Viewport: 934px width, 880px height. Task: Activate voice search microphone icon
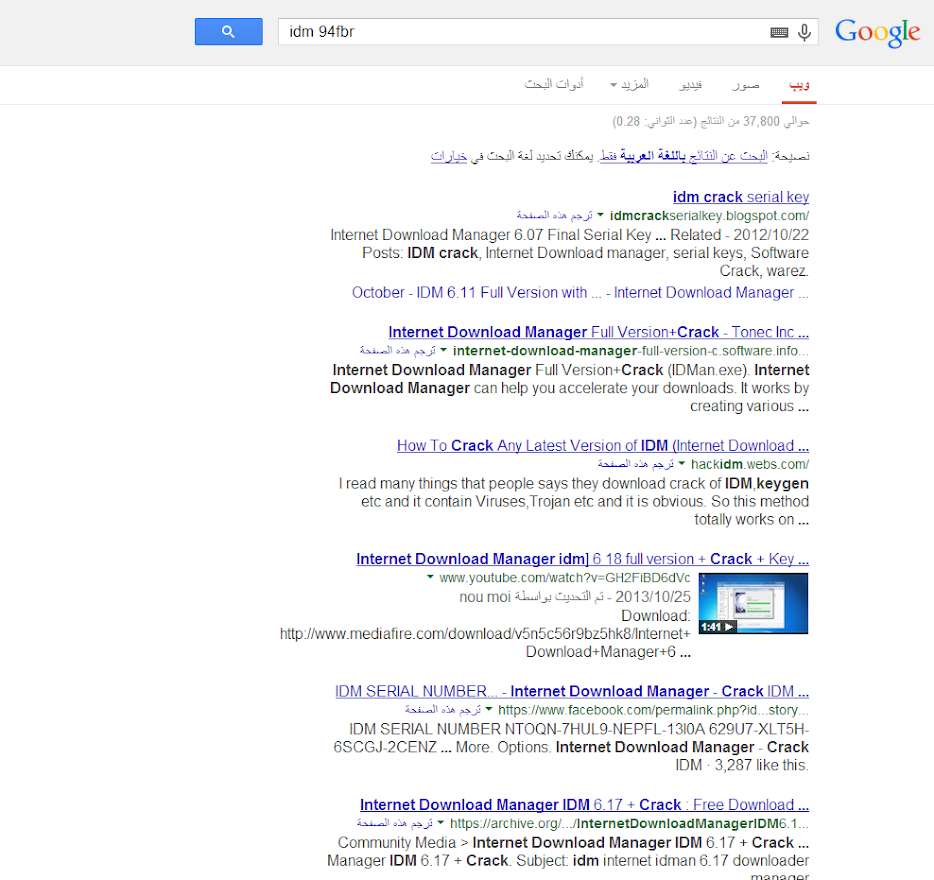tap(804, 32)
